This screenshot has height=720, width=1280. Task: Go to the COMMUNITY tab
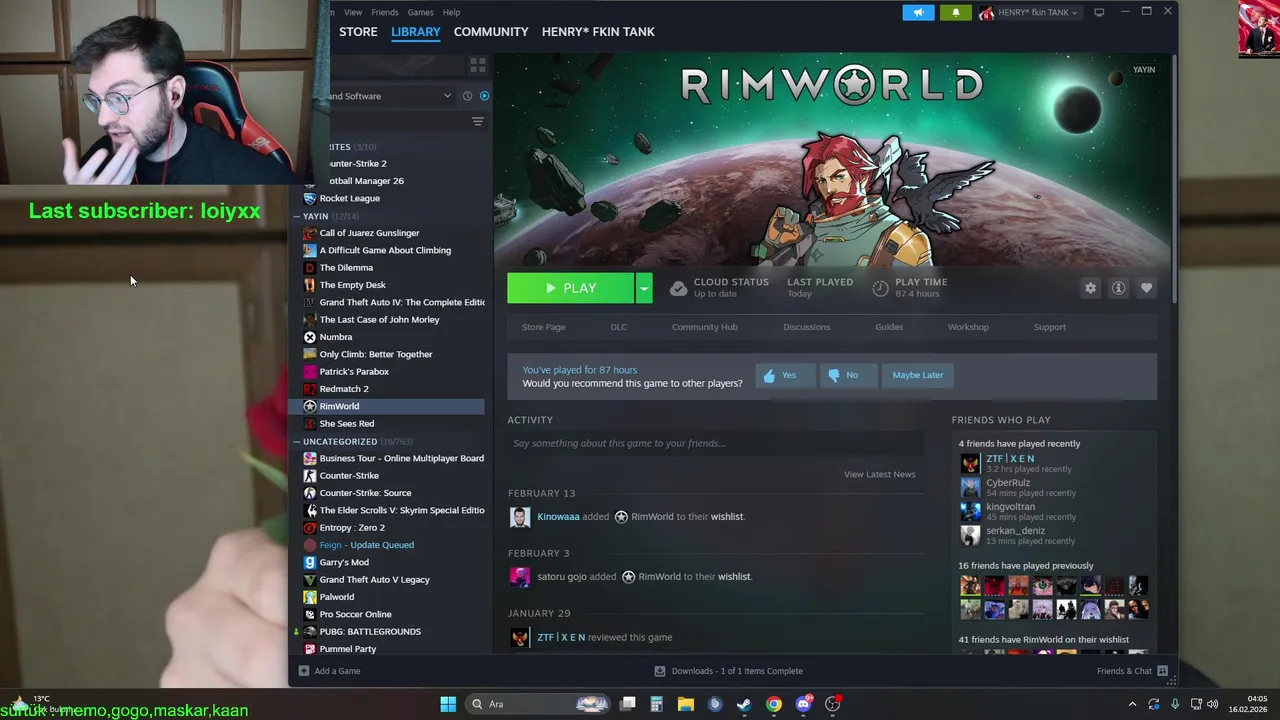point(491,32)
